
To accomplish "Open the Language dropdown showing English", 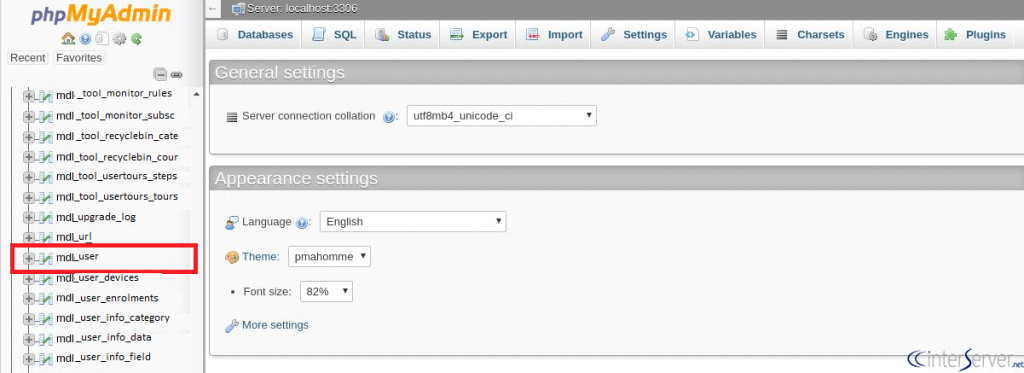I will click(x=413, y=221).
